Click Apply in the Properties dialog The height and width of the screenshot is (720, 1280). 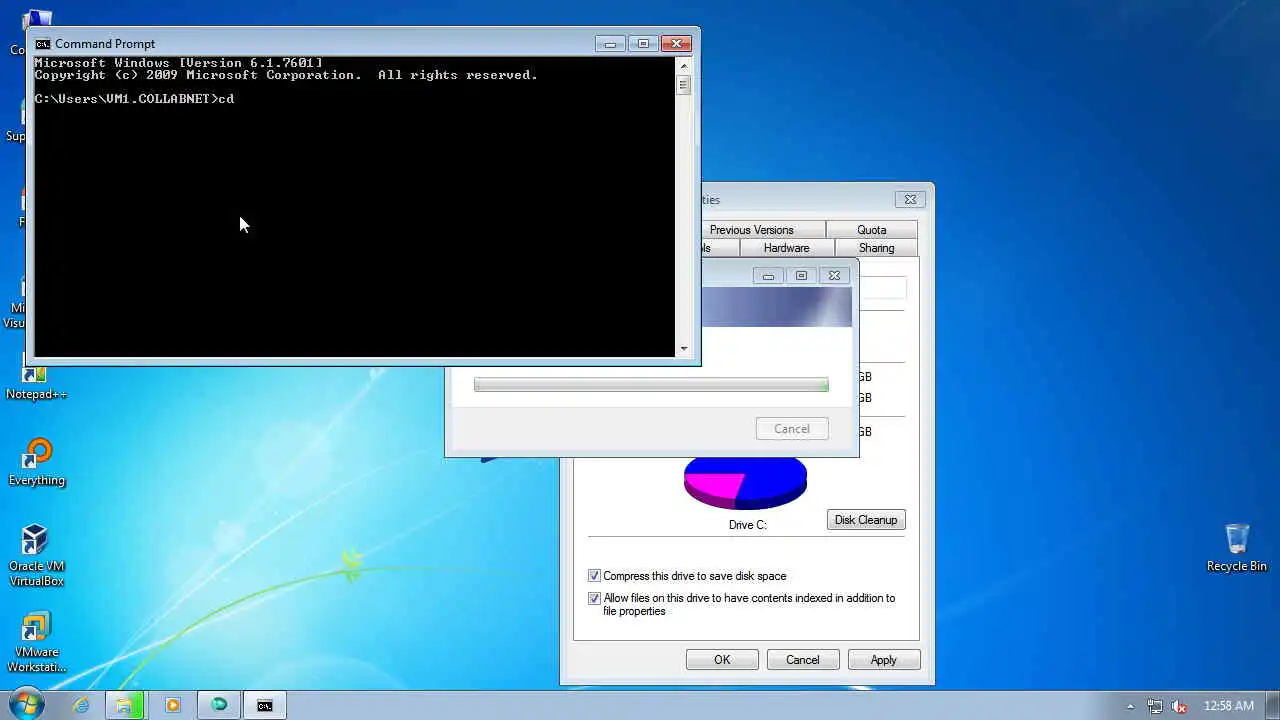884,660
